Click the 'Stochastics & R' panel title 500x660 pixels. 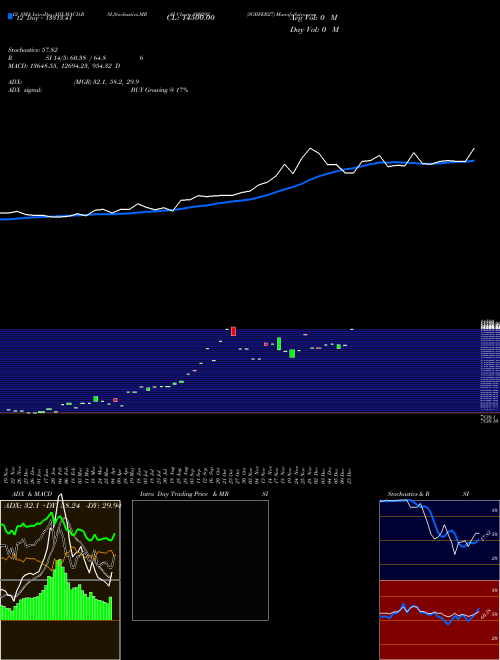(x=408, y=494)
